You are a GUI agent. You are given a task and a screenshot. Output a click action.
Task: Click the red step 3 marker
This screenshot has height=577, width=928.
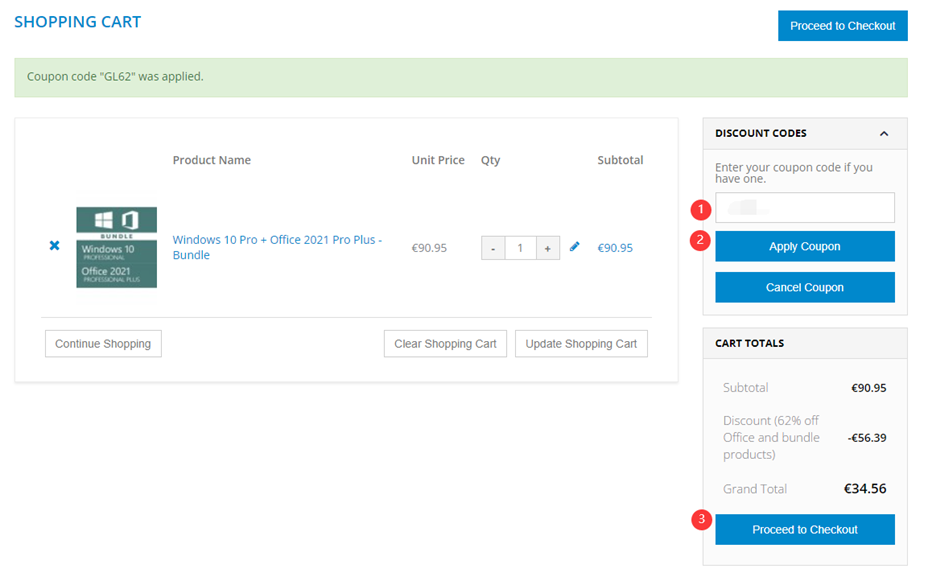point(702,519)
